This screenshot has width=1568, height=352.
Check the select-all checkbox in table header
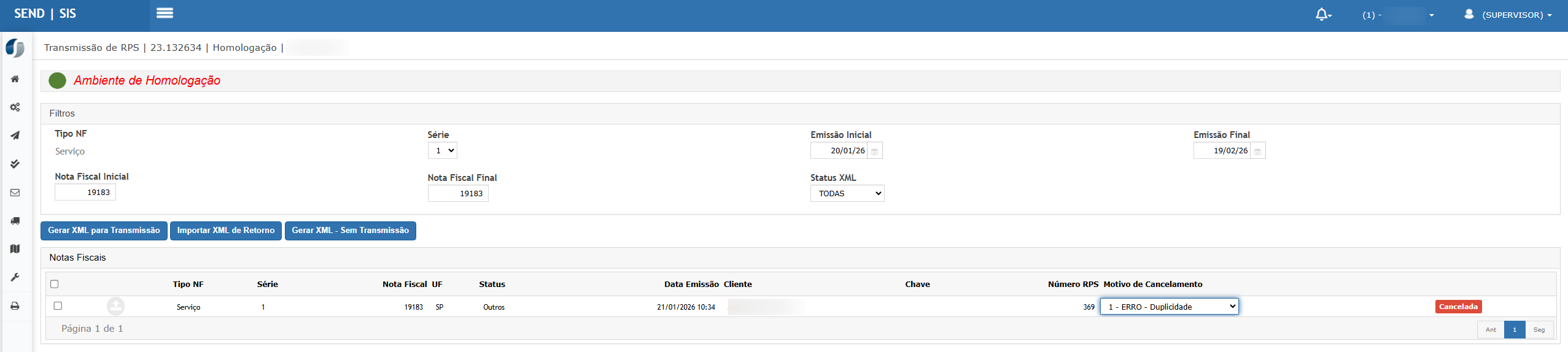pos(55,284)
